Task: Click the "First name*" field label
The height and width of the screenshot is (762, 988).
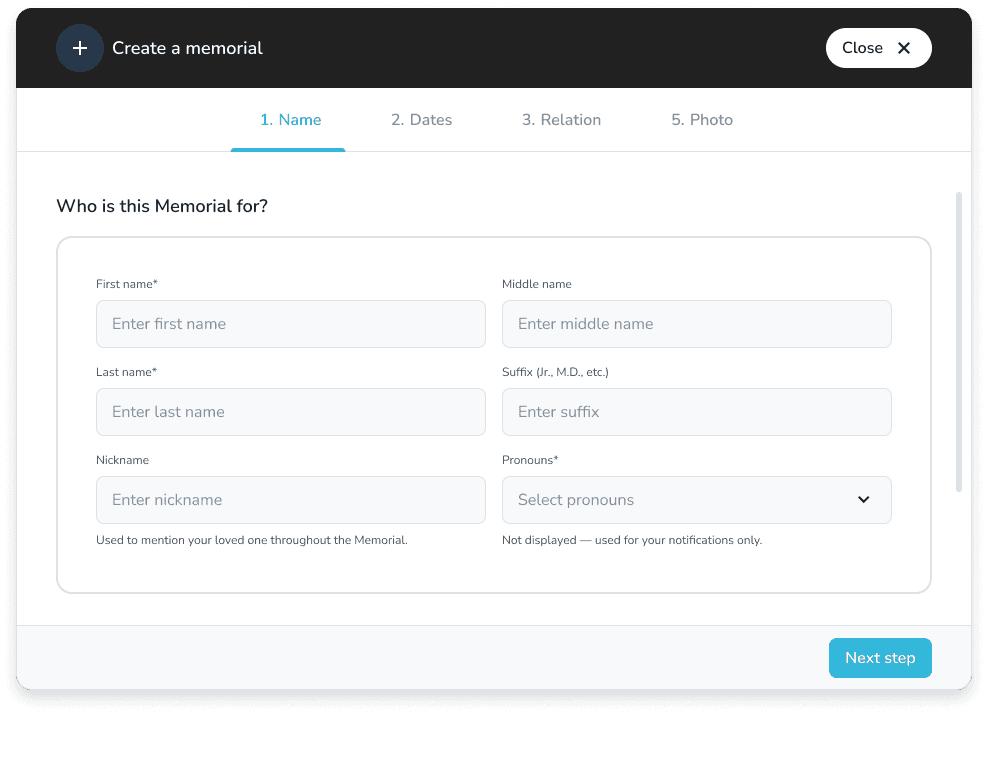Action: click(127, 283)
